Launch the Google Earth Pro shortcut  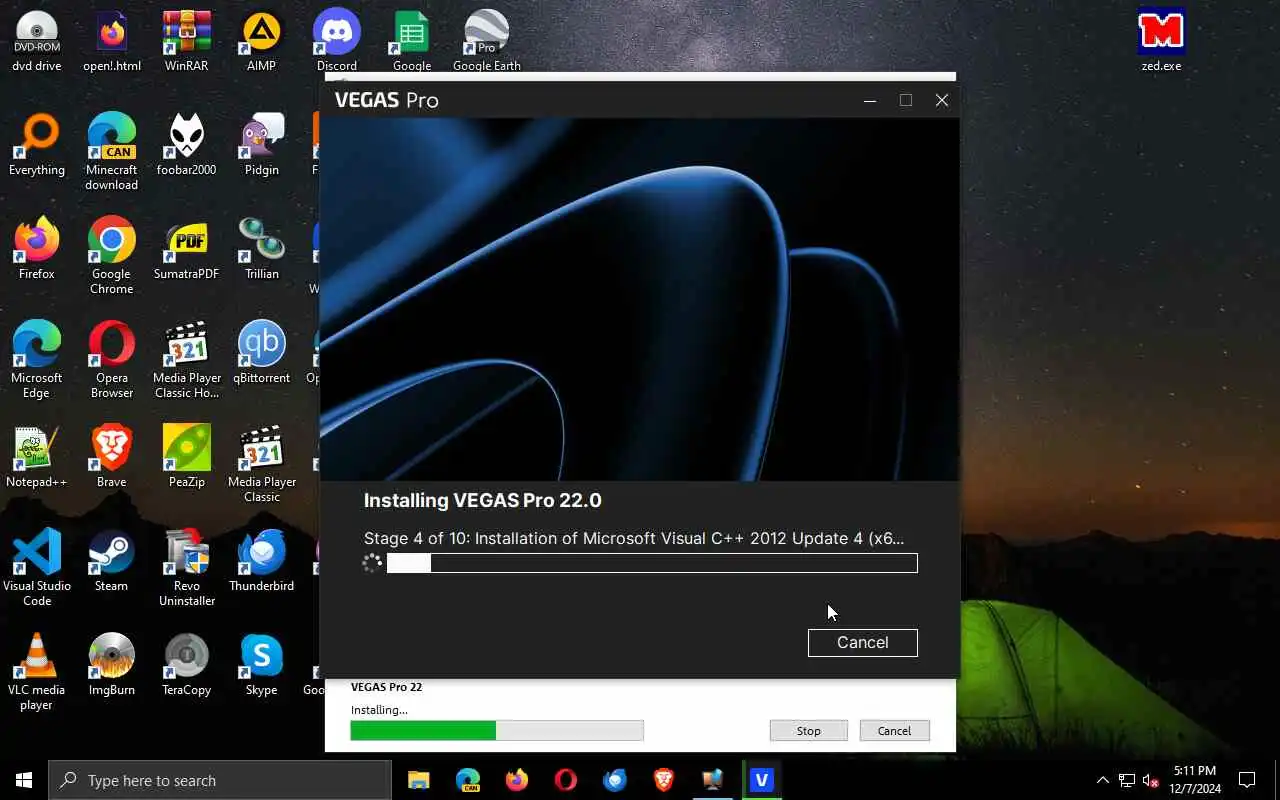[487, 41]
